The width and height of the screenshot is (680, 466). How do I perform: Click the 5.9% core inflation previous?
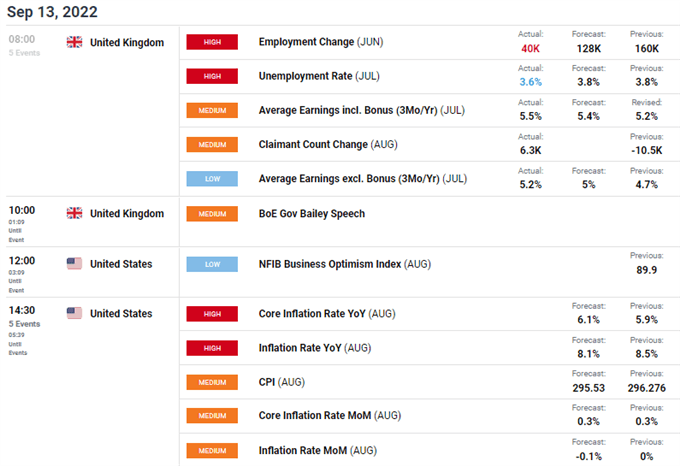647,320
